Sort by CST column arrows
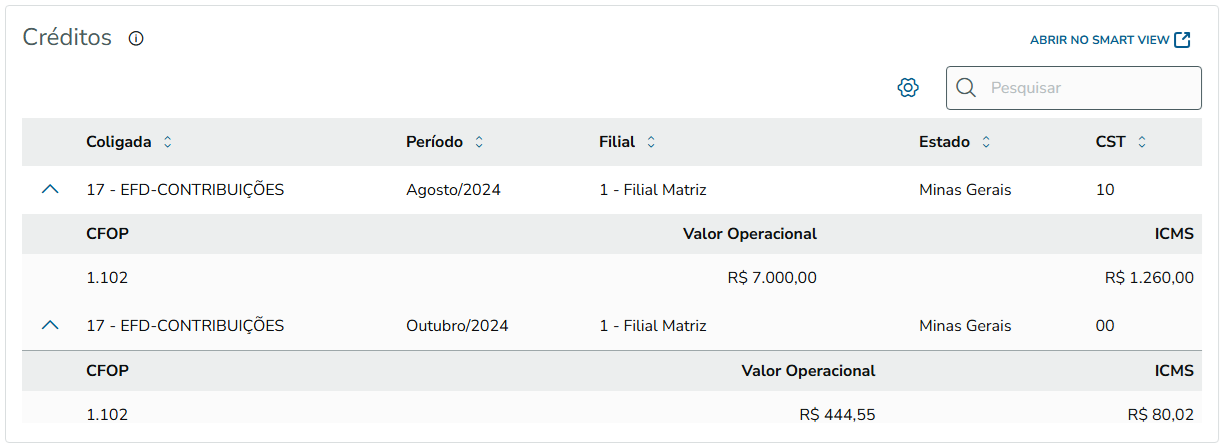The image size is (1225, 448). click(x=1141, y=142)
